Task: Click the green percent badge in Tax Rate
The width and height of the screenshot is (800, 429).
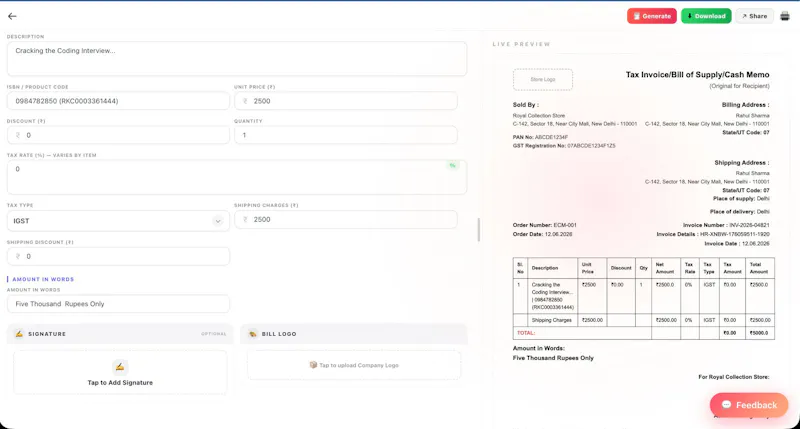Action: click(452, 165)
